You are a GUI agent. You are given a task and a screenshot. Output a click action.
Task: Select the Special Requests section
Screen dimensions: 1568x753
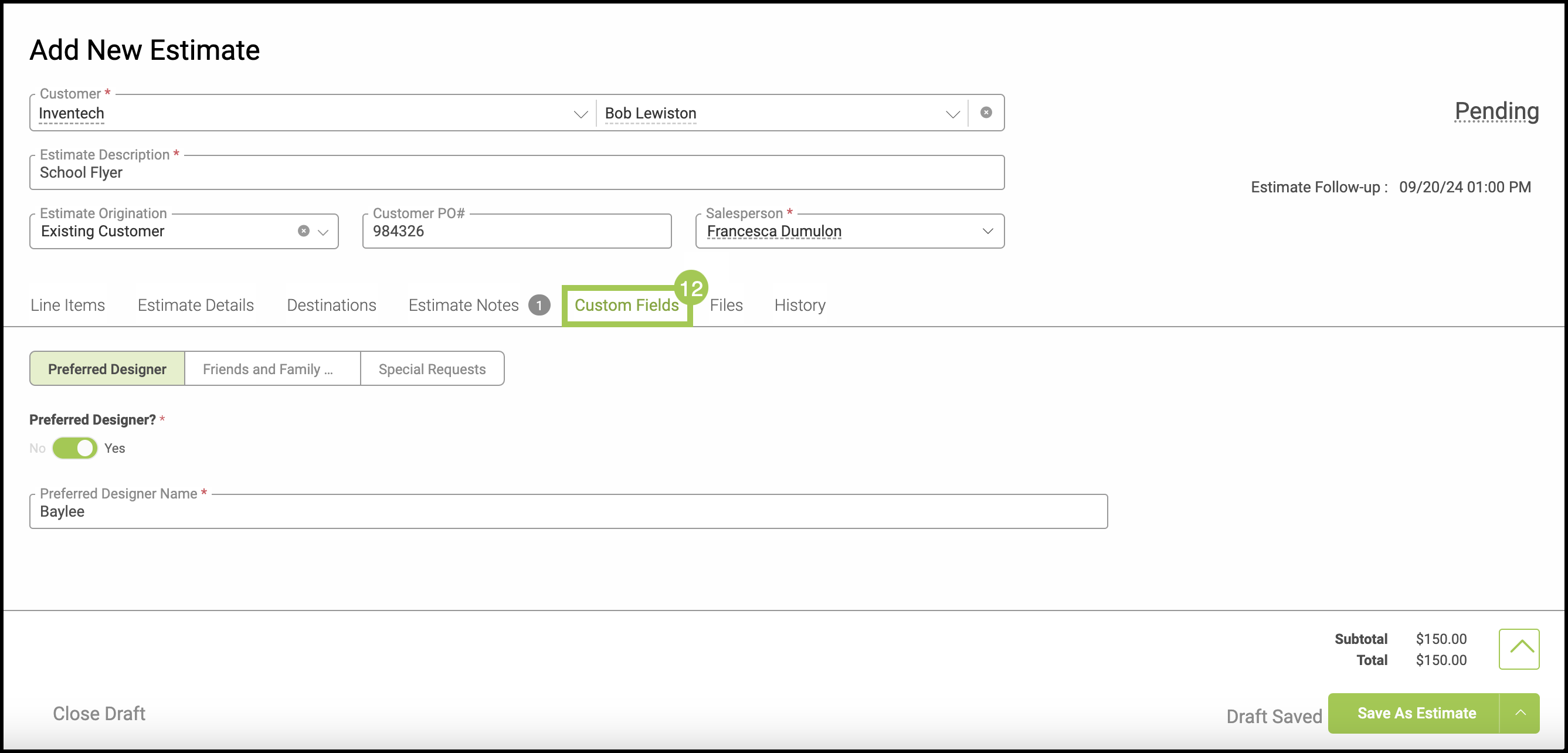432,369
